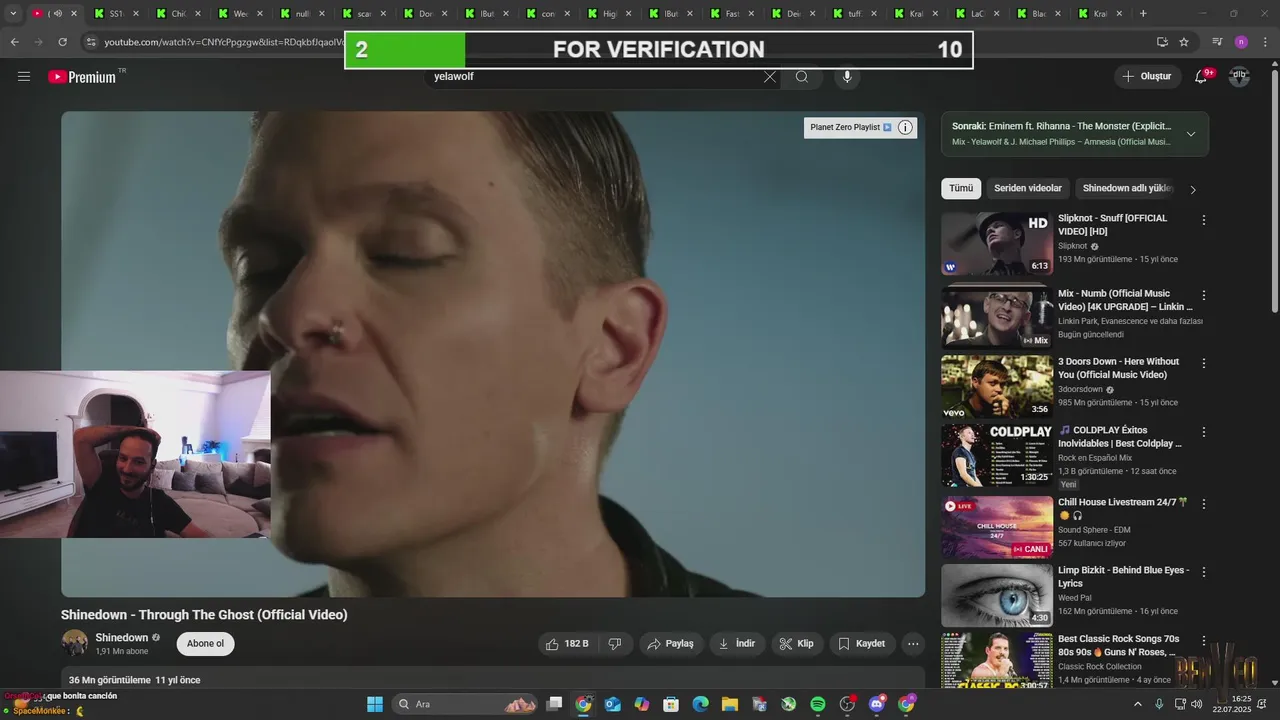
Task: Click the Shinedown video player
Action: tap(493, 354)
